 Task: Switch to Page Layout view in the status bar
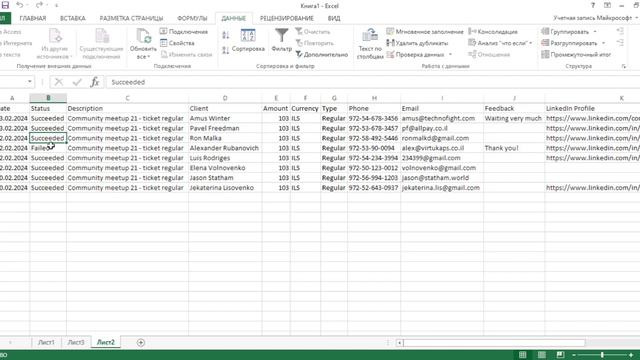tap(542, 355)
